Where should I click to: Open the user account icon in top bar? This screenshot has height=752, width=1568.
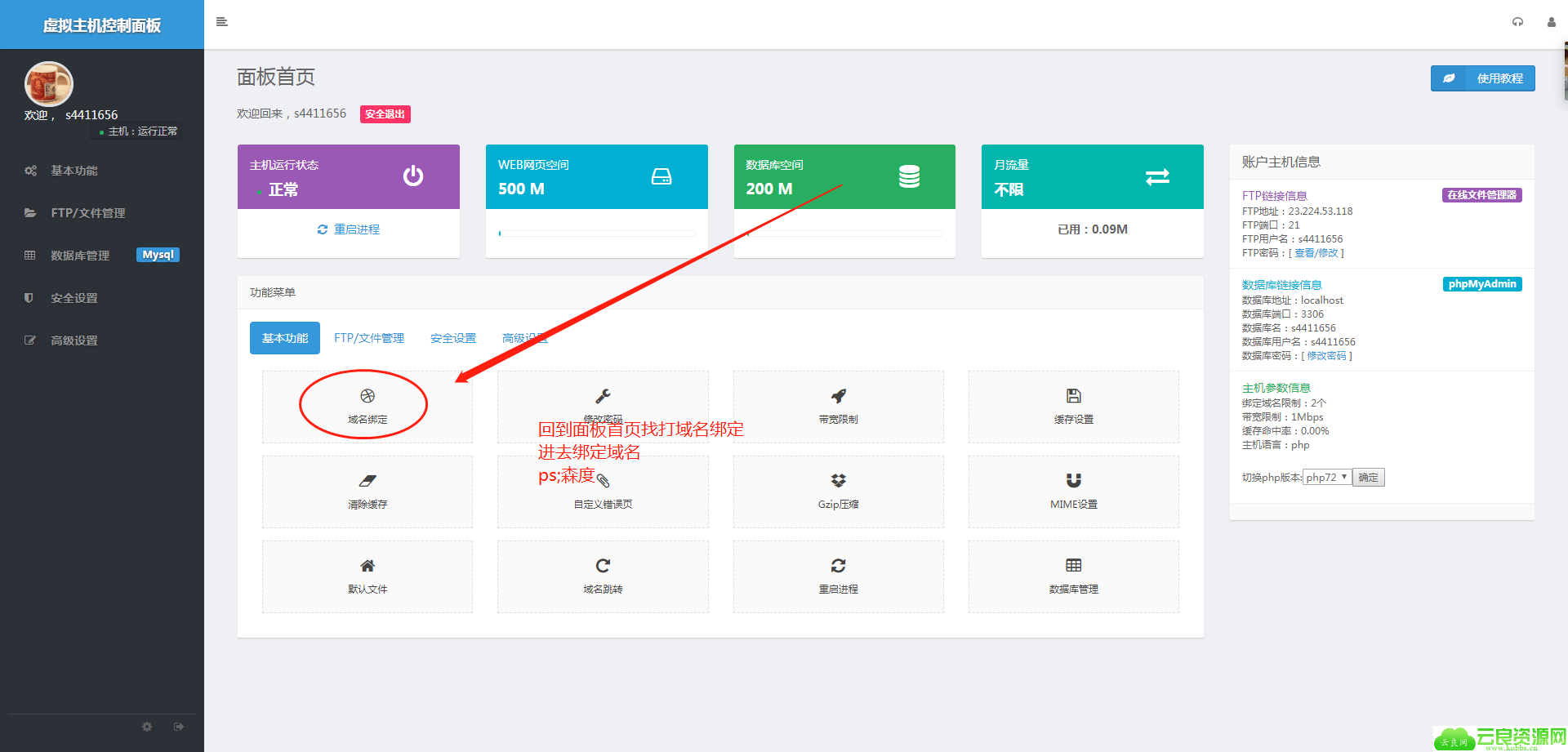(x=1551, y=22)
